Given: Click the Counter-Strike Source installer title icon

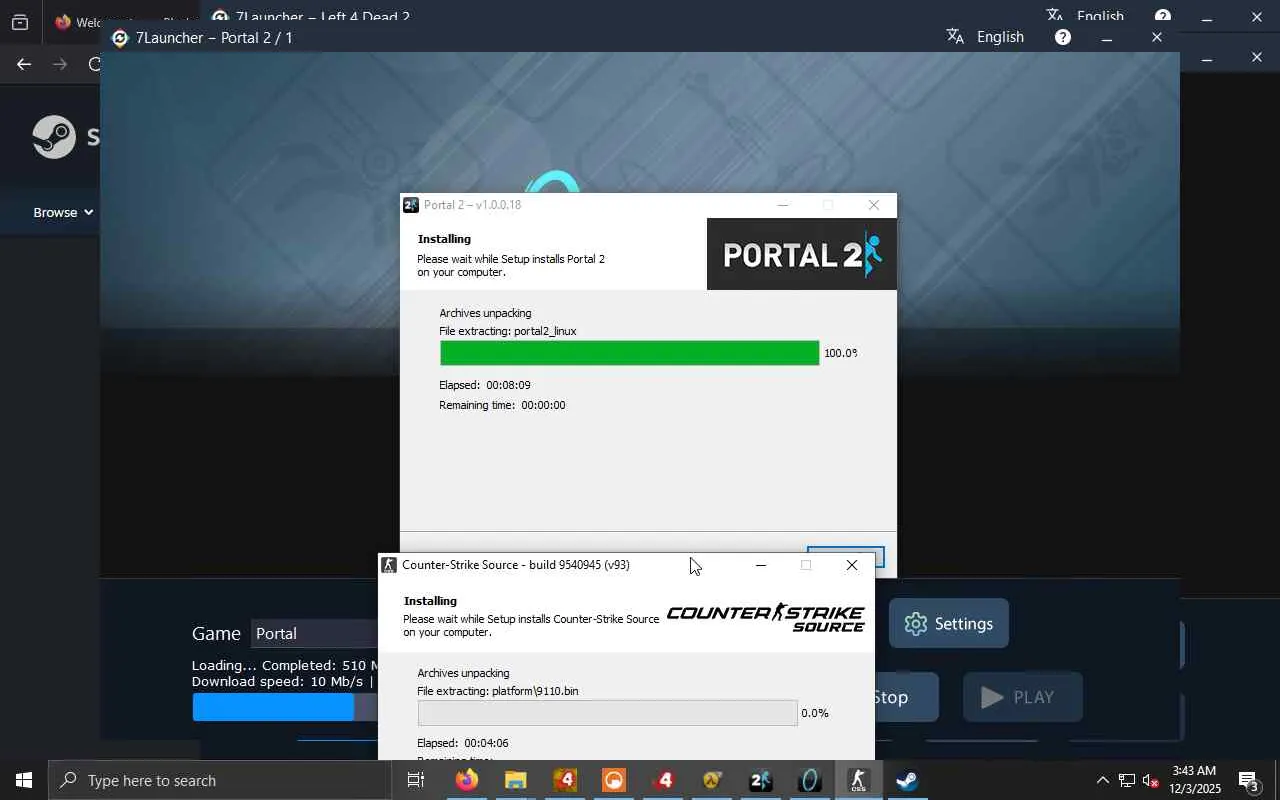Looking at the screenshot, I should (389, 565).
